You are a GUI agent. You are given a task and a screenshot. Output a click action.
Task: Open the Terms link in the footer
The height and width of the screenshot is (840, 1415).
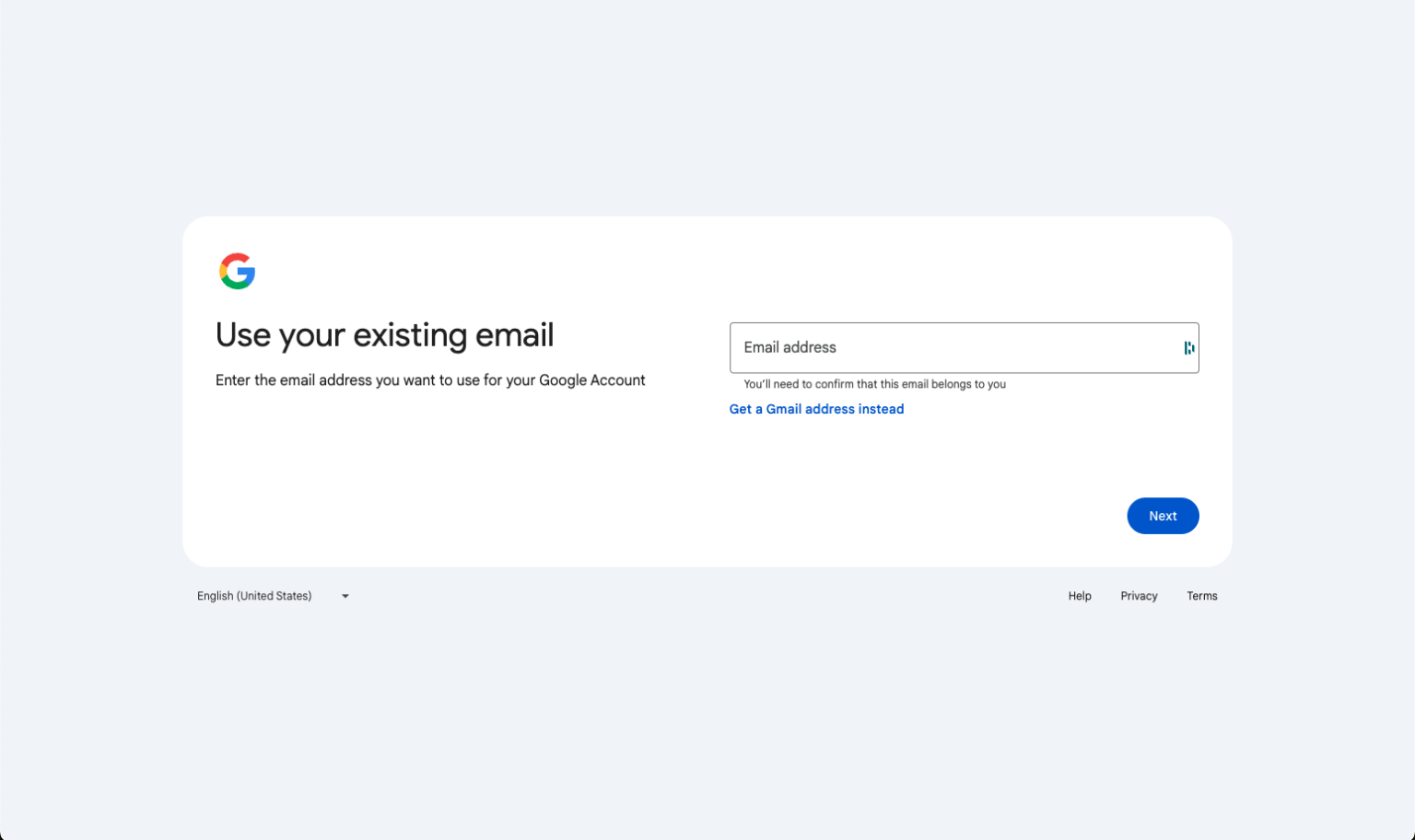[x=1201, y=597]
